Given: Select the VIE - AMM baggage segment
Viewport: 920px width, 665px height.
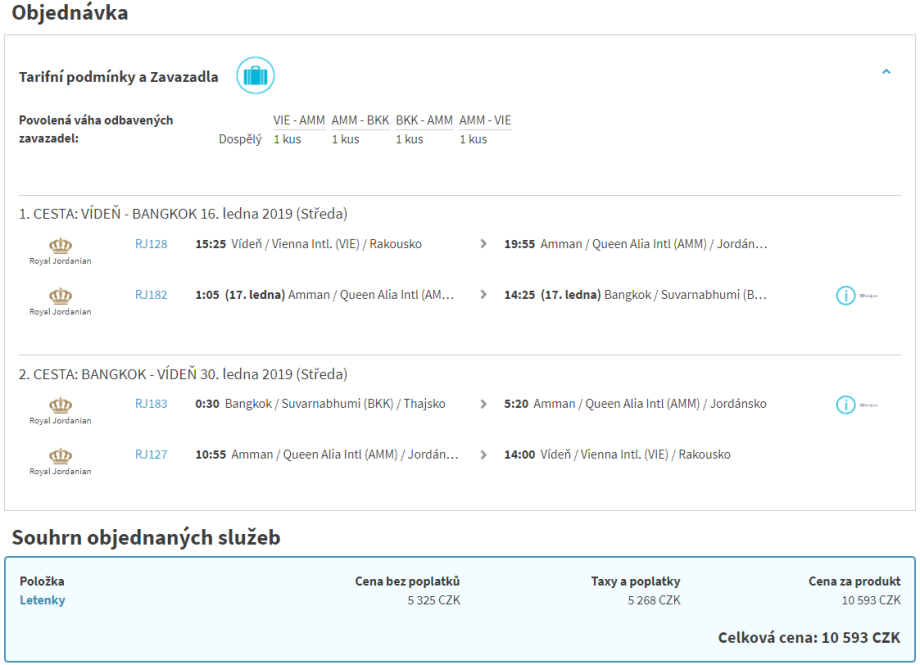Looking at the screenshot, I should [x=299, y=120].
